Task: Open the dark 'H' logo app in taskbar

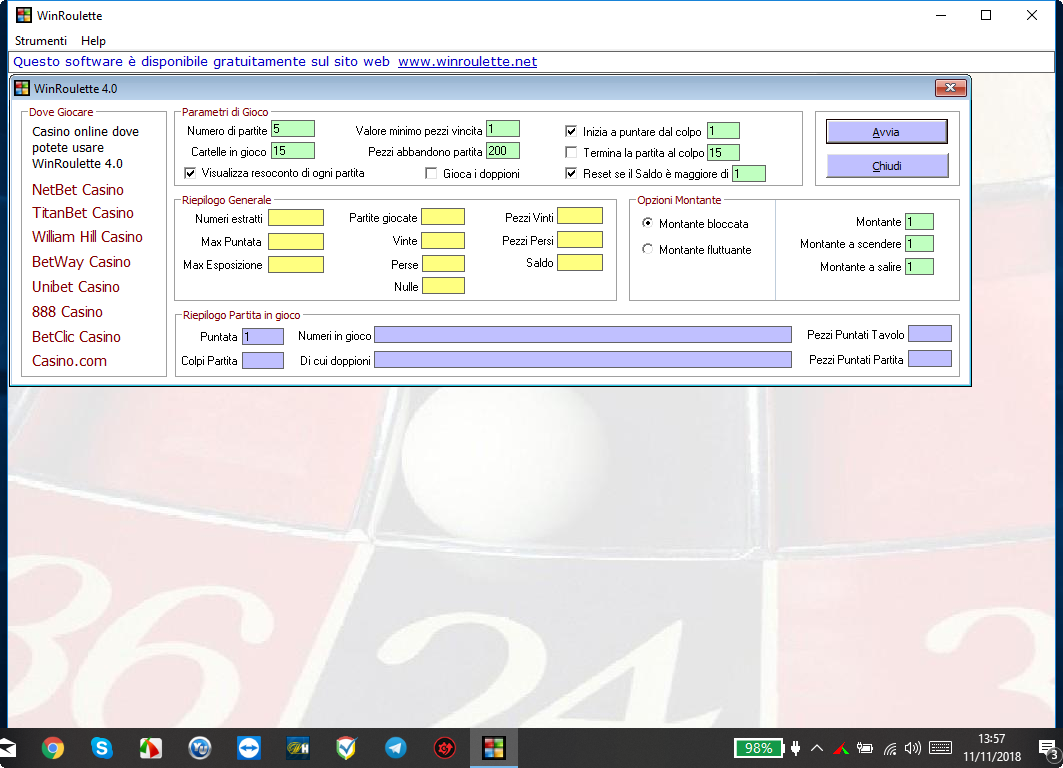Action: pyautogui.click(x=298, y=748)
